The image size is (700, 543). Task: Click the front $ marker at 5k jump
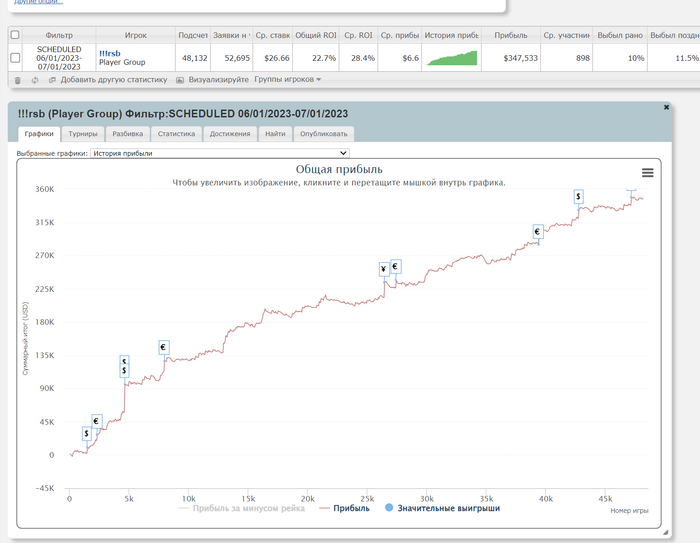124,371
